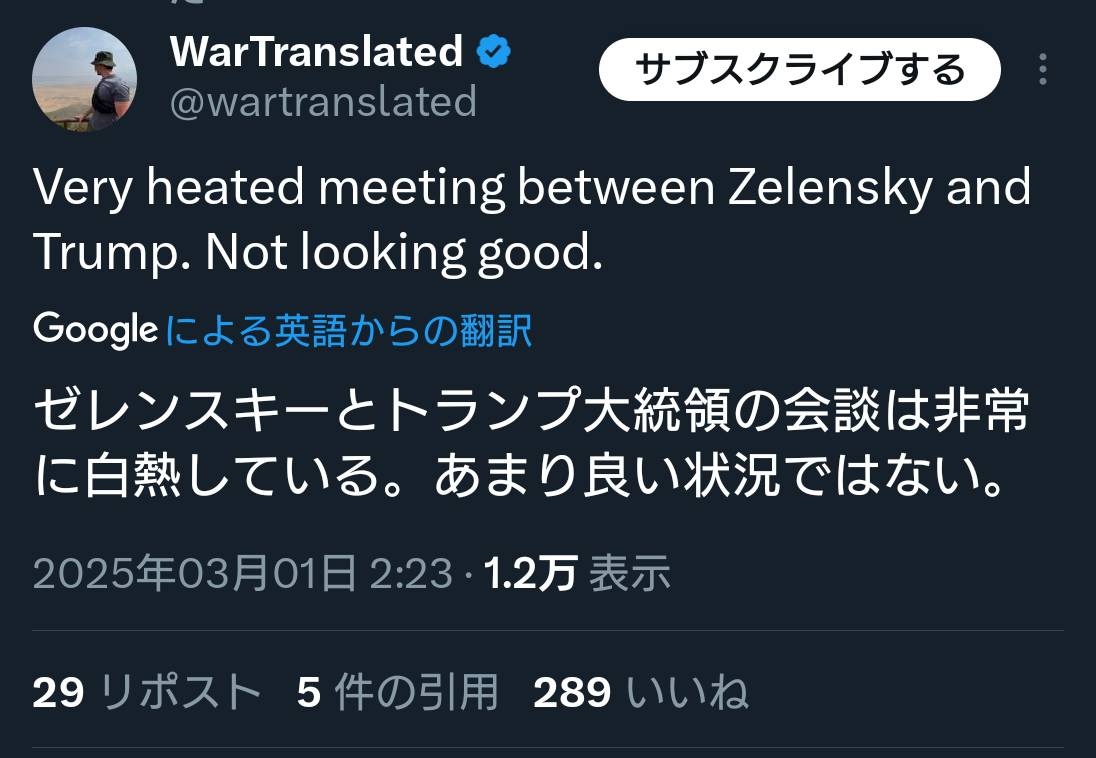Click the "Not looking good." sentence
This screenshot has width=1096, height=758.
click(x=404, y=253)
